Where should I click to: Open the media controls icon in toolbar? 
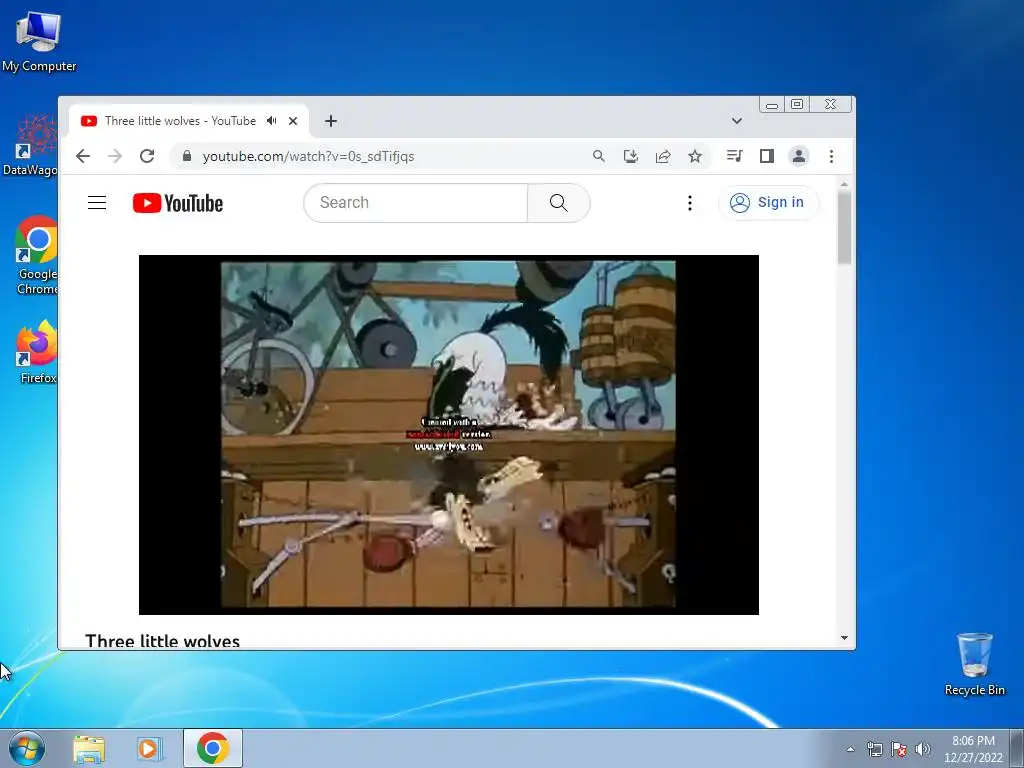(x=734, y=155)
